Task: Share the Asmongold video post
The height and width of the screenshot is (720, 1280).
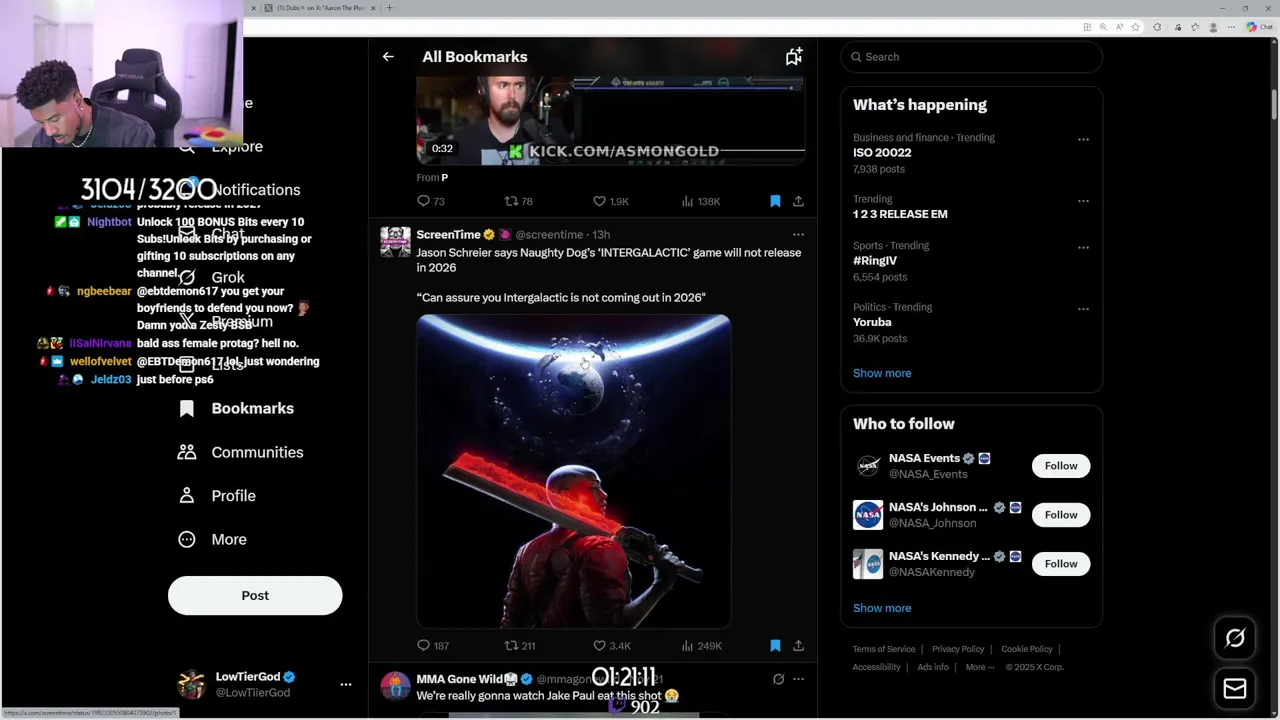Action: (798, 201)
